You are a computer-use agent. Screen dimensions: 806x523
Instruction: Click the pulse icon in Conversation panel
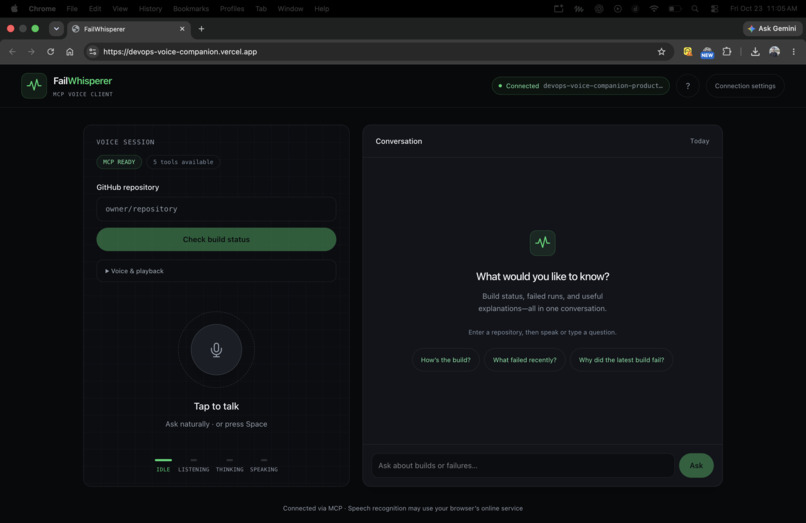[542, 243]
